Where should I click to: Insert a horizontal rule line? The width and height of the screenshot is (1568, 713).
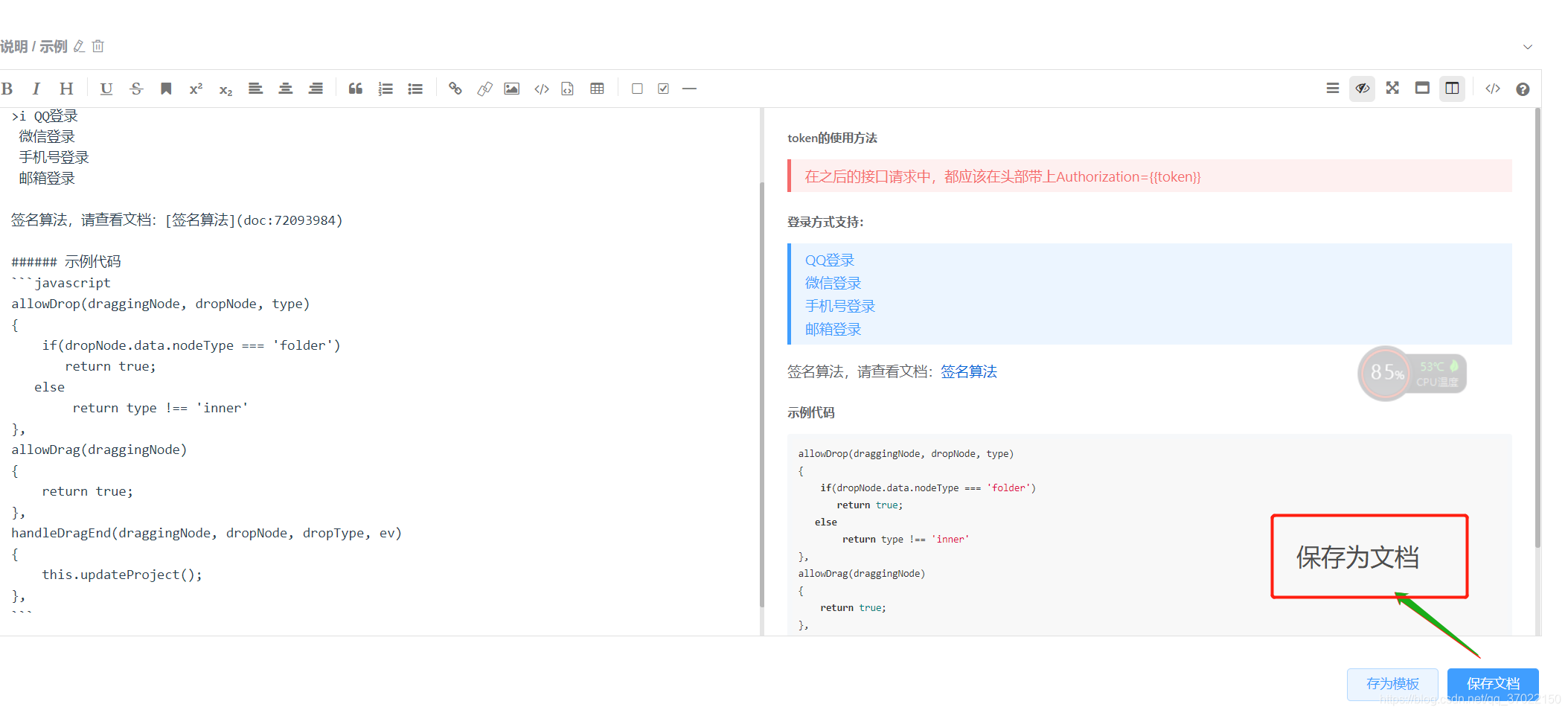coord(689,89)
